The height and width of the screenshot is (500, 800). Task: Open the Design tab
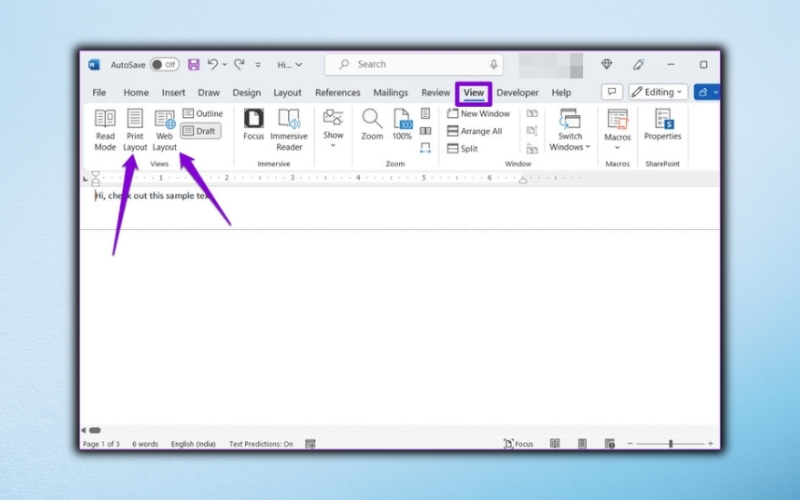click(x=246, y=92)
